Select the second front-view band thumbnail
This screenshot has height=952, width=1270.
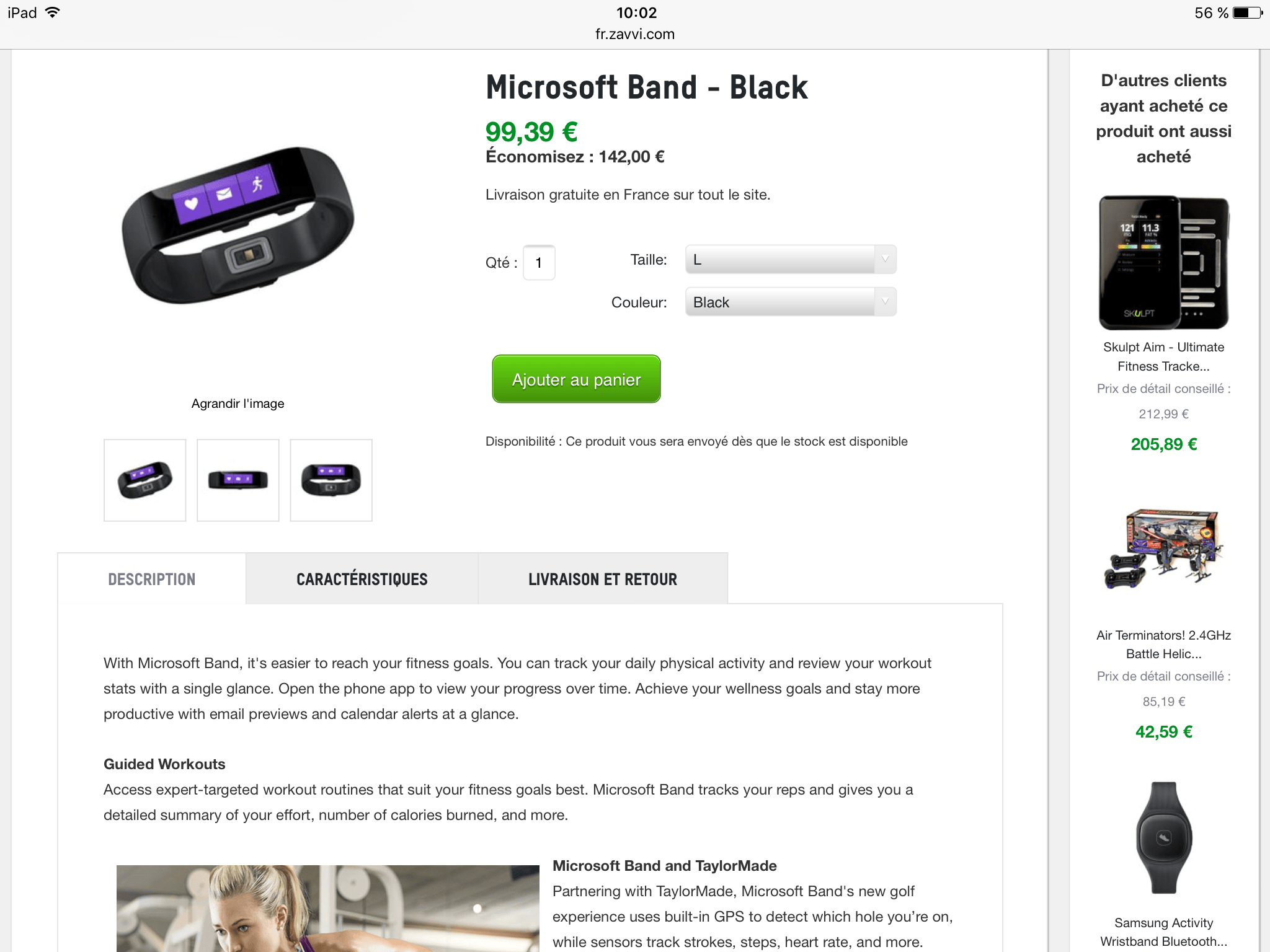coord(238,480)
